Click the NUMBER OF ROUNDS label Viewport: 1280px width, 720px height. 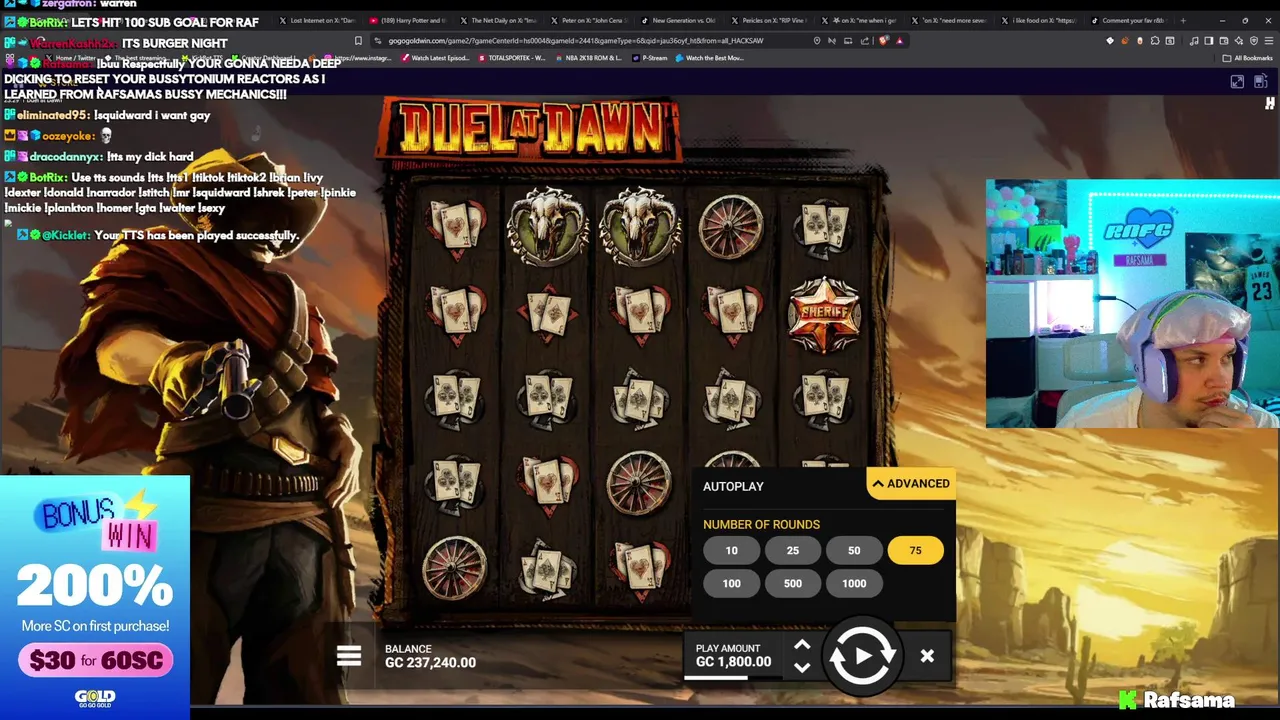[x=761, y=525]
